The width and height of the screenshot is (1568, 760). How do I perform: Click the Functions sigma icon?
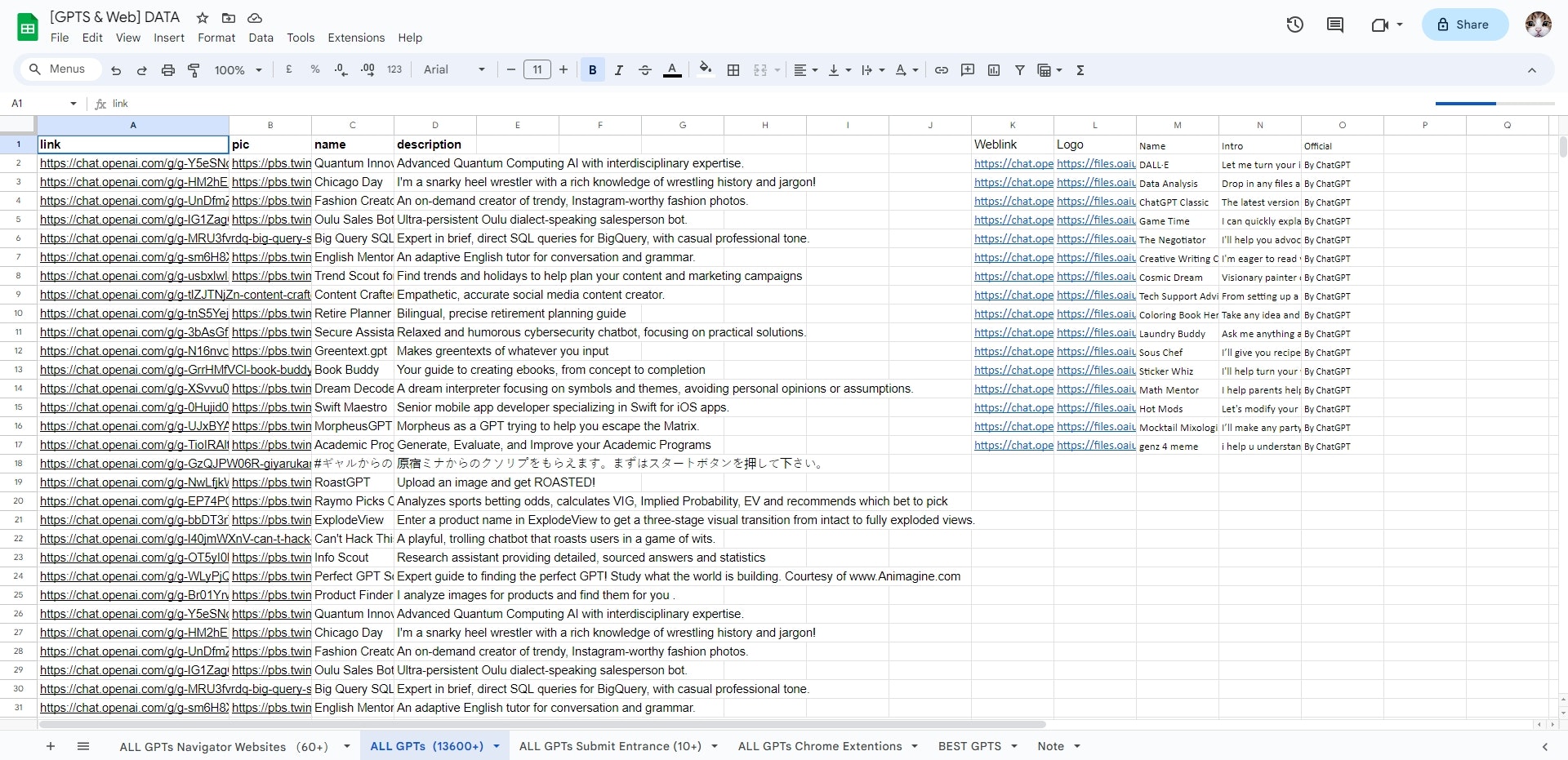[1080, 70]
